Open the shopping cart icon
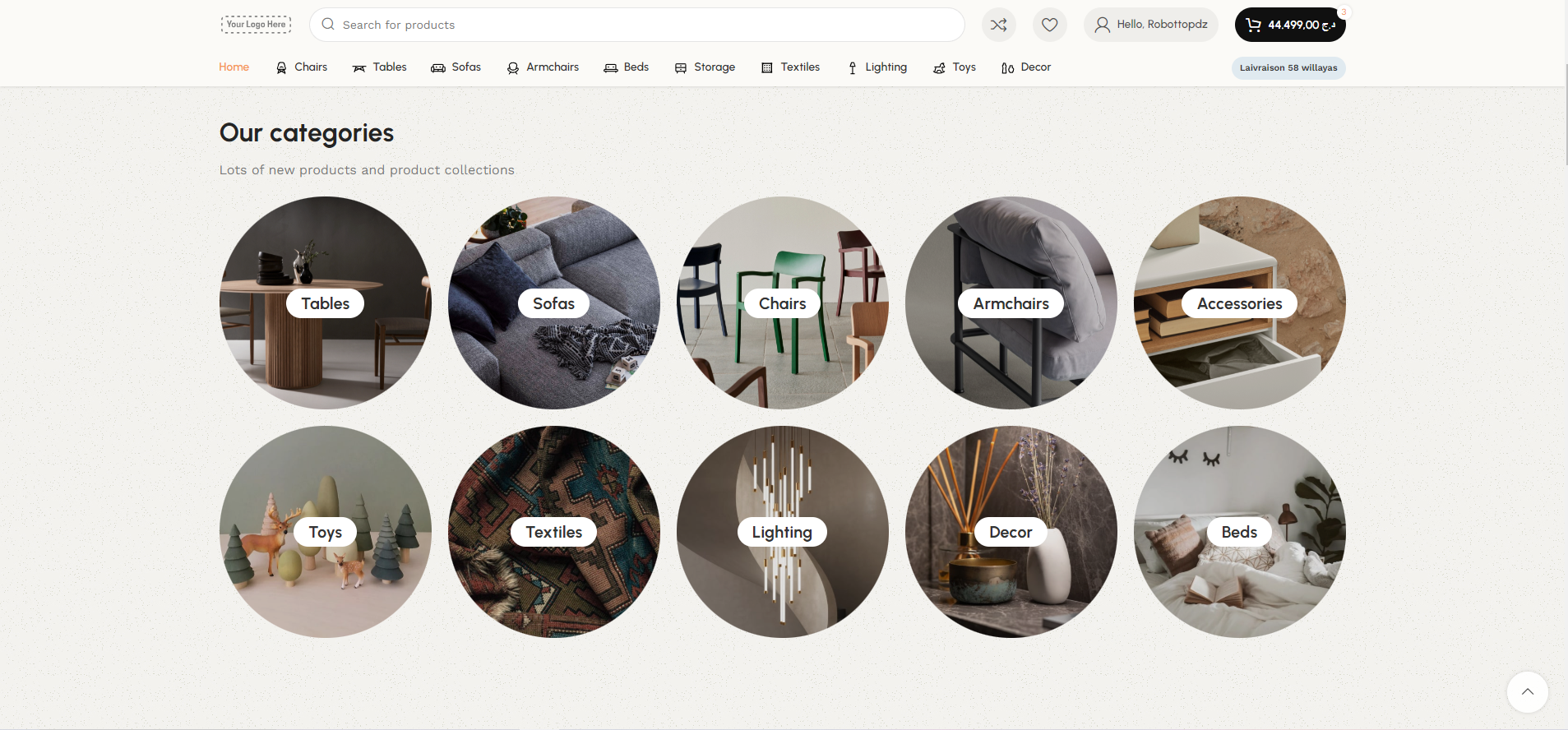1568x730 pixels. [x=1253, y=25]
